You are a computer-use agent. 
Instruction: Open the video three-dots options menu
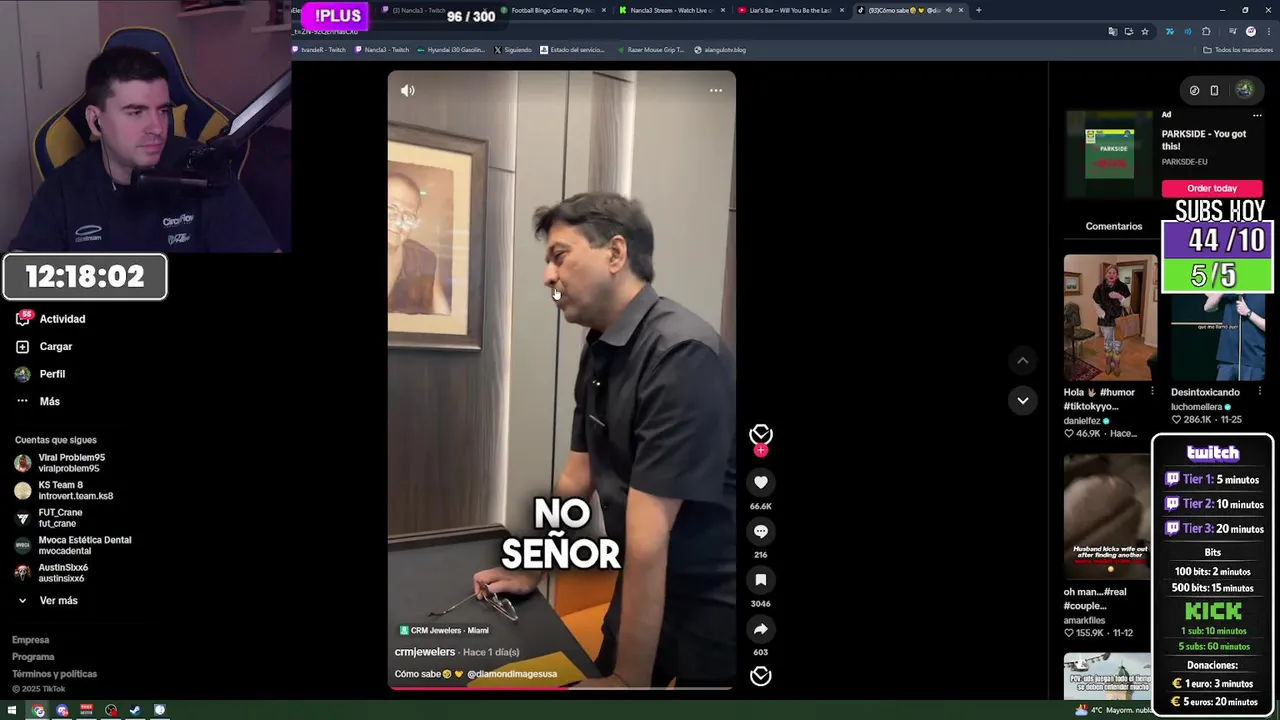716,90
